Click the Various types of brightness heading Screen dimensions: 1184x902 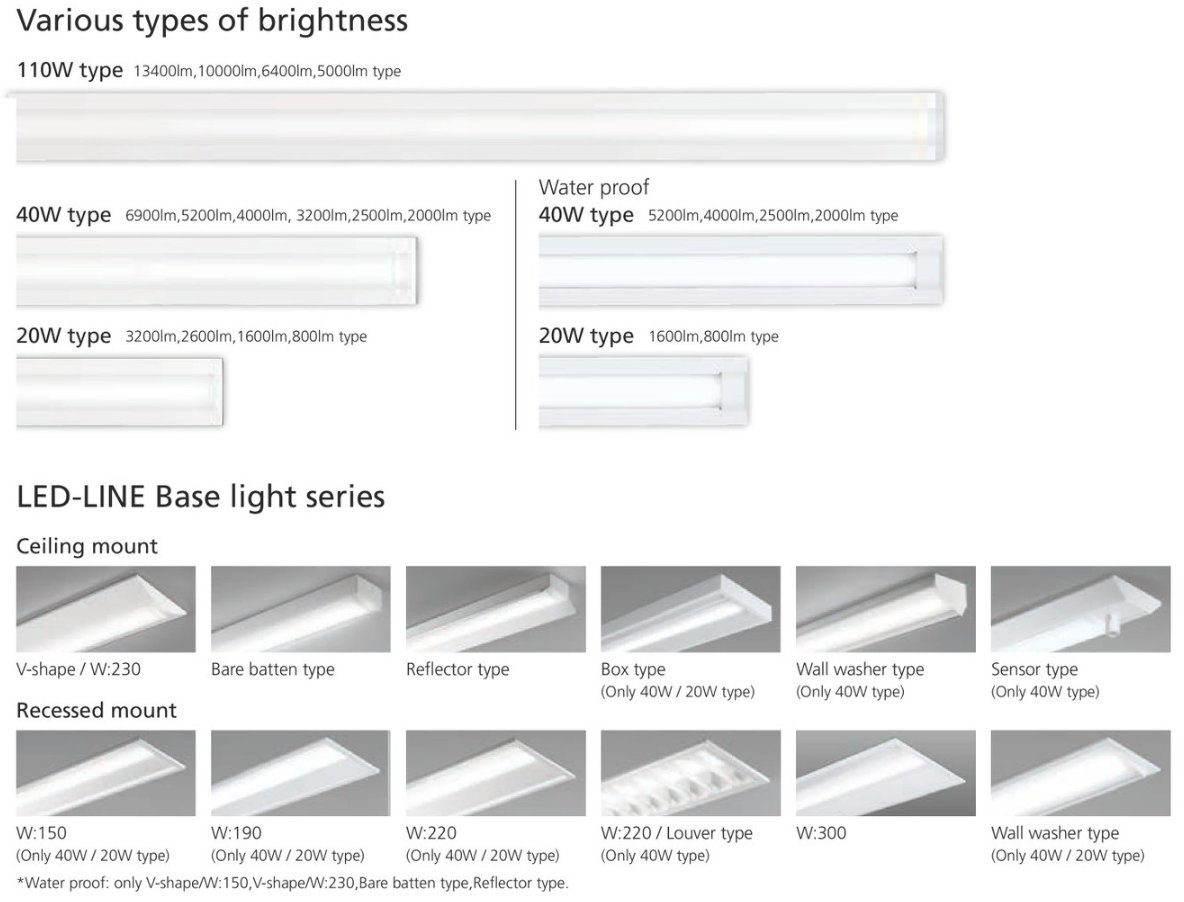212,20
